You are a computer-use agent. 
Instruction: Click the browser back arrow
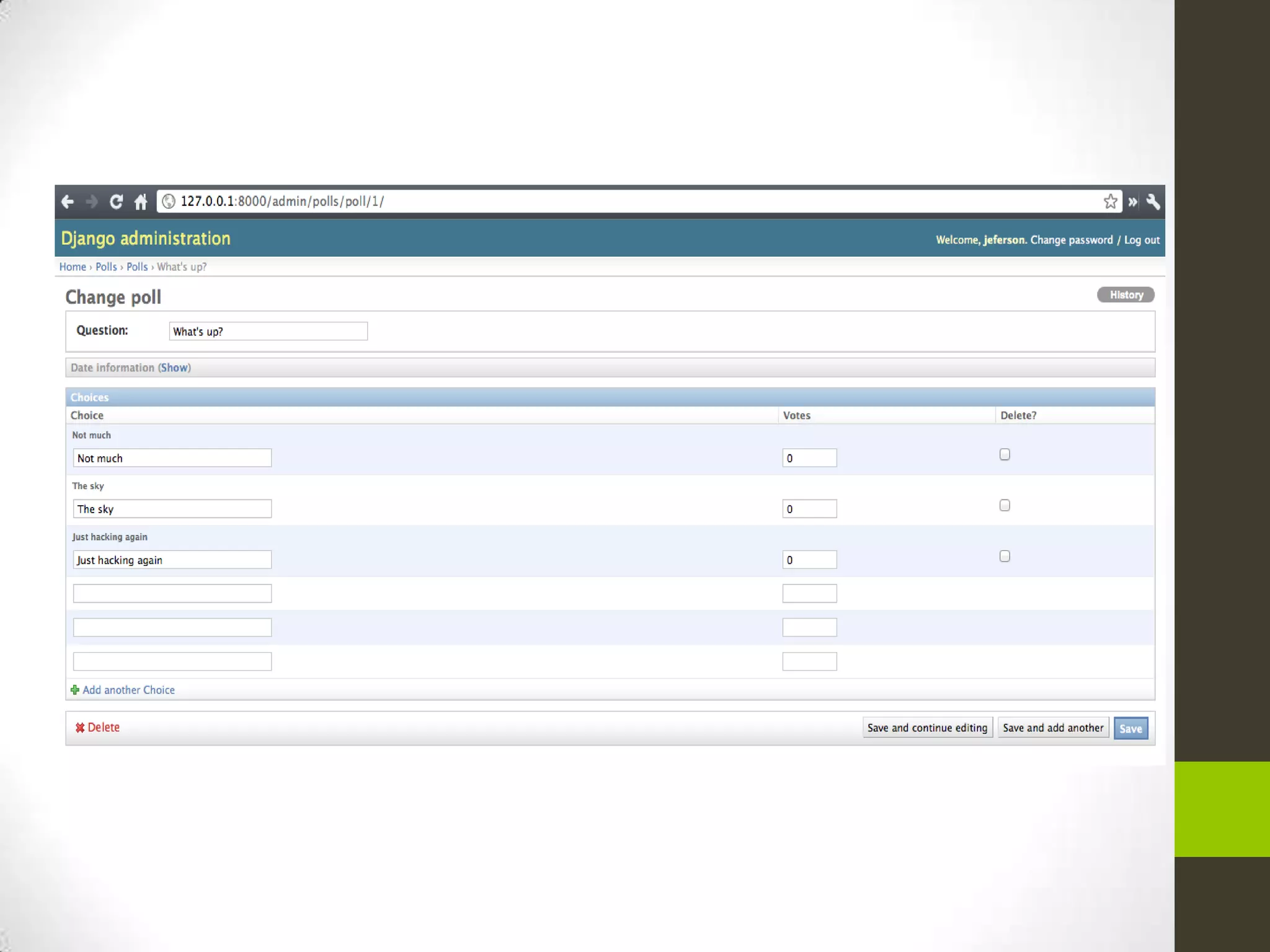[x=68, y=201]
